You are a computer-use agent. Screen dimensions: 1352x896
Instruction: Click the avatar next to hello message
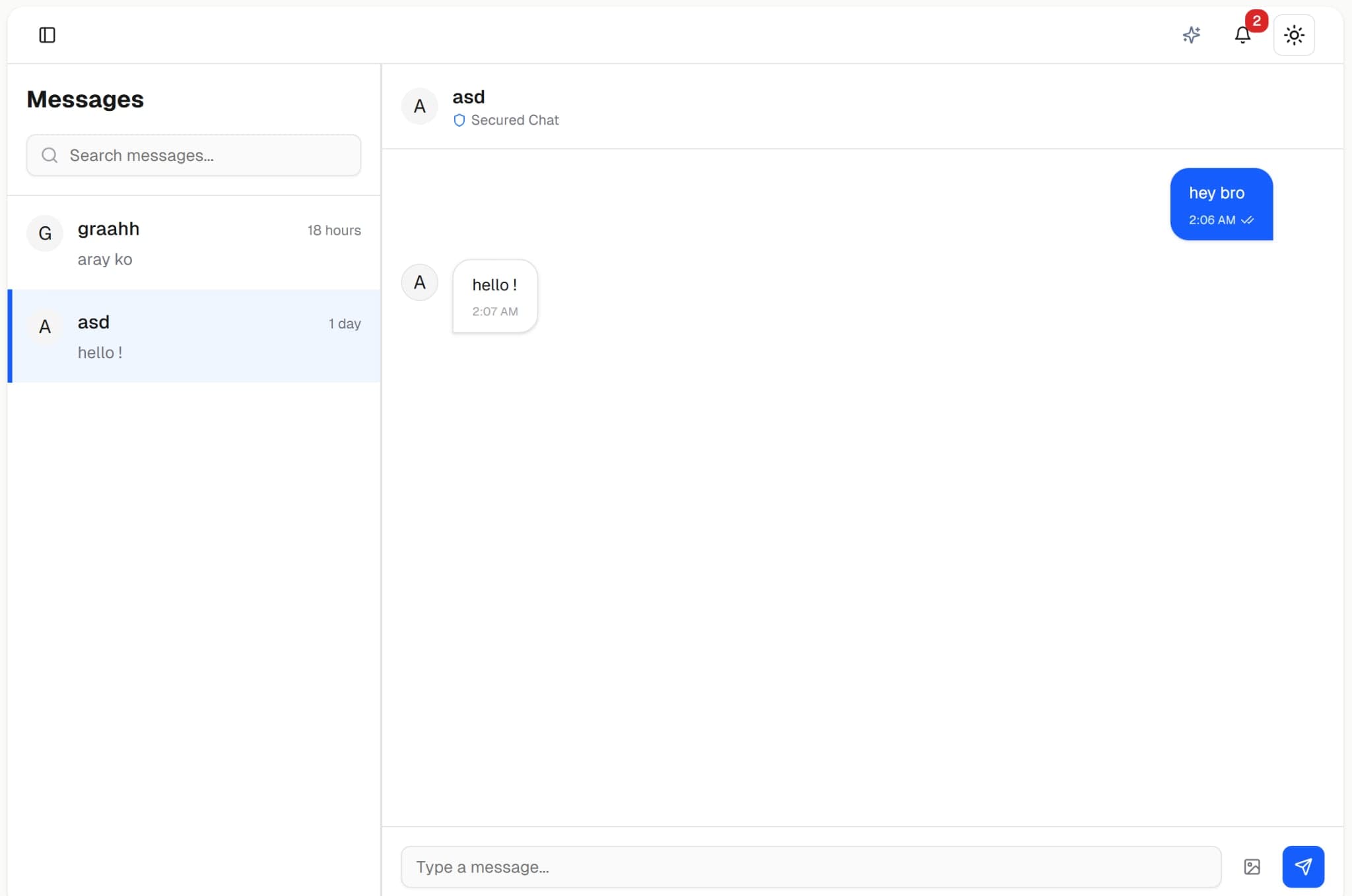[419, 282]
